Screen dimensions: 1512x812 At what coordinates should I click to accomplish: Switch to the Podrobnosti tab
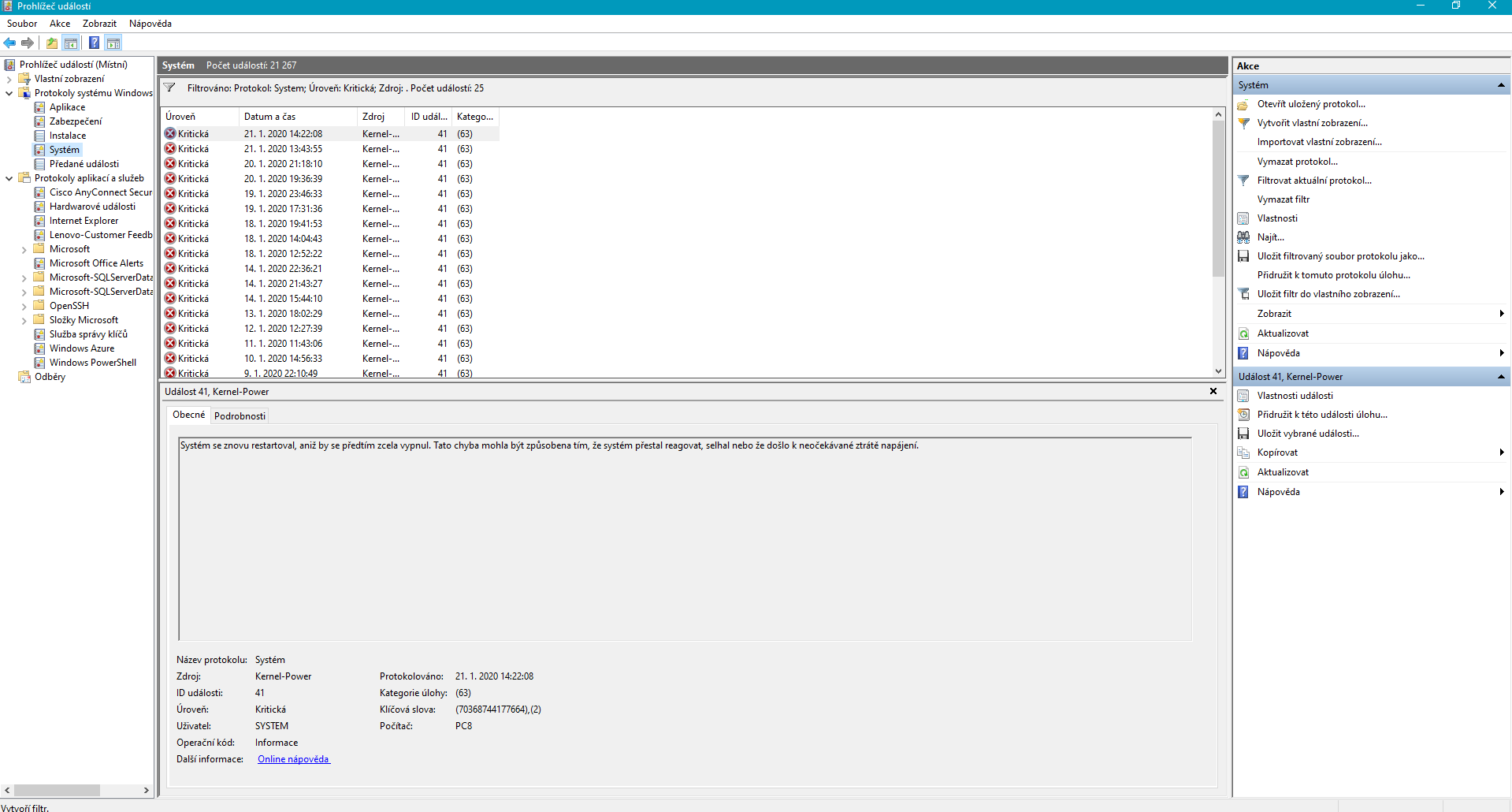[x=240, y=416]
